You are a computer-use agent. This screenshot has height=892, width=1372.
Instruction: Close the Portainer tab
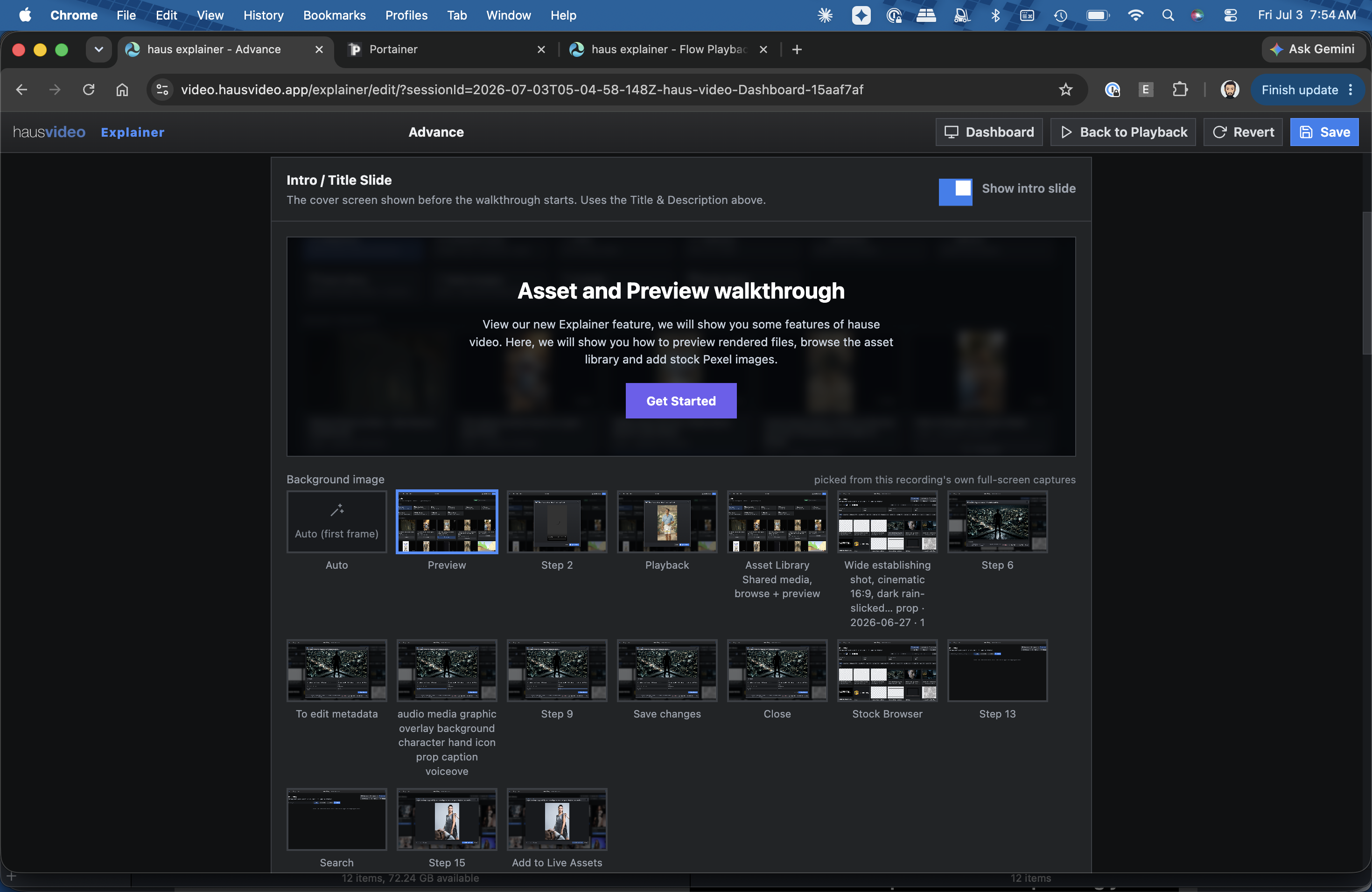tap(541, 49)
